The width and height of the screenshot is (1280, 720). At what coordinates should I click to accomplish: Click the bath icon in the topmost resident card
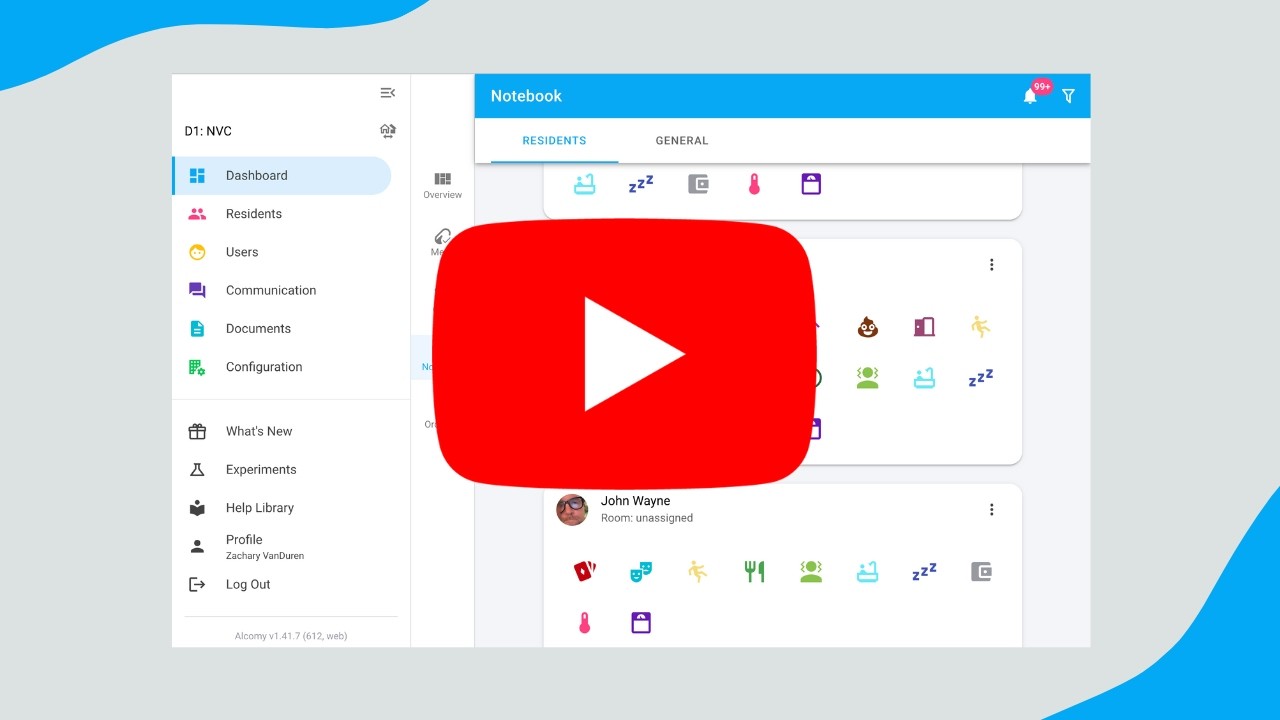pyautogui.click(x=584, y=184)
